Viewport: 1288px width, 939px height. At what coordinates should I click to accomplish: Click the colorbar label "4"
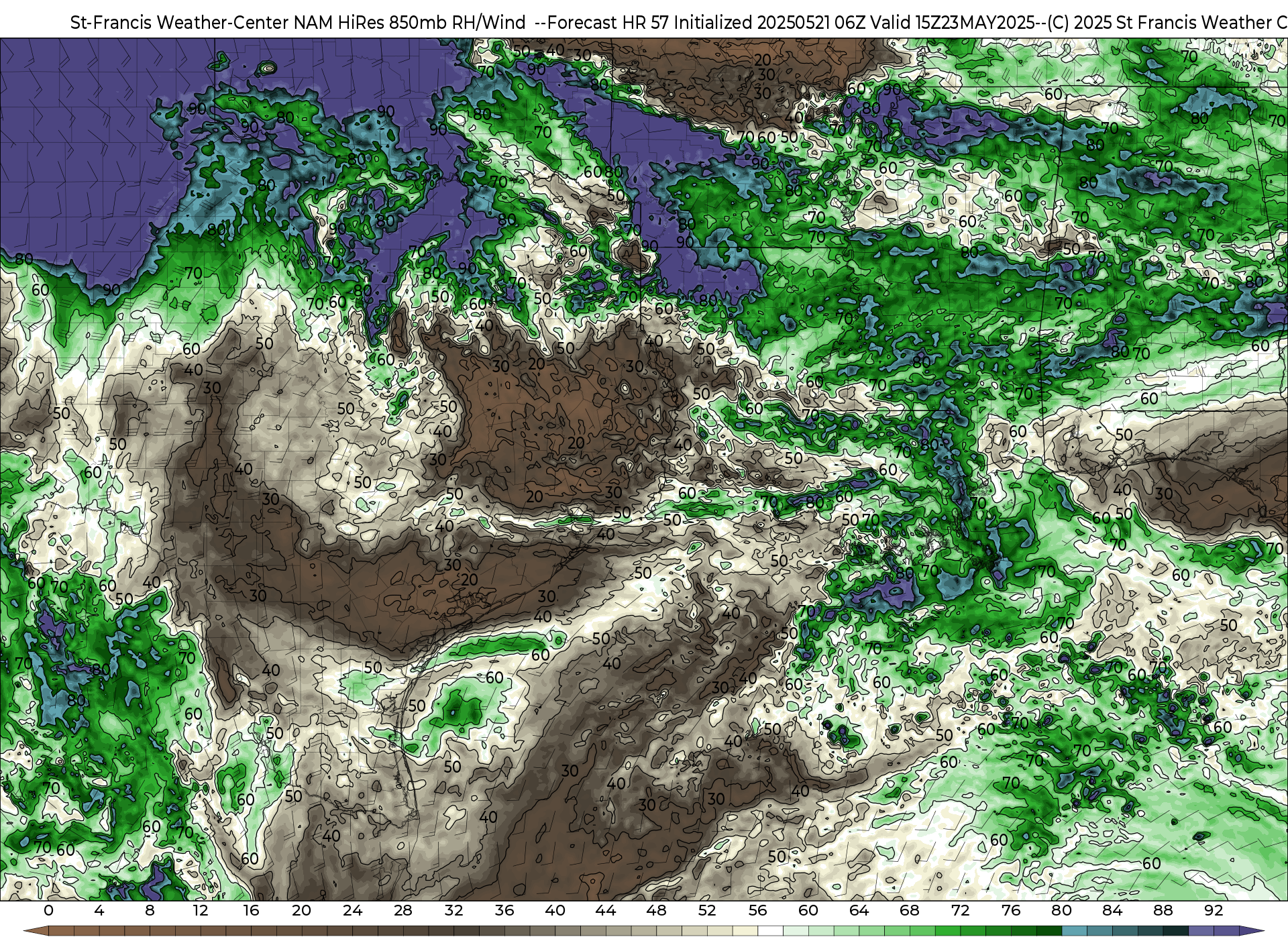tap(99, 910)
